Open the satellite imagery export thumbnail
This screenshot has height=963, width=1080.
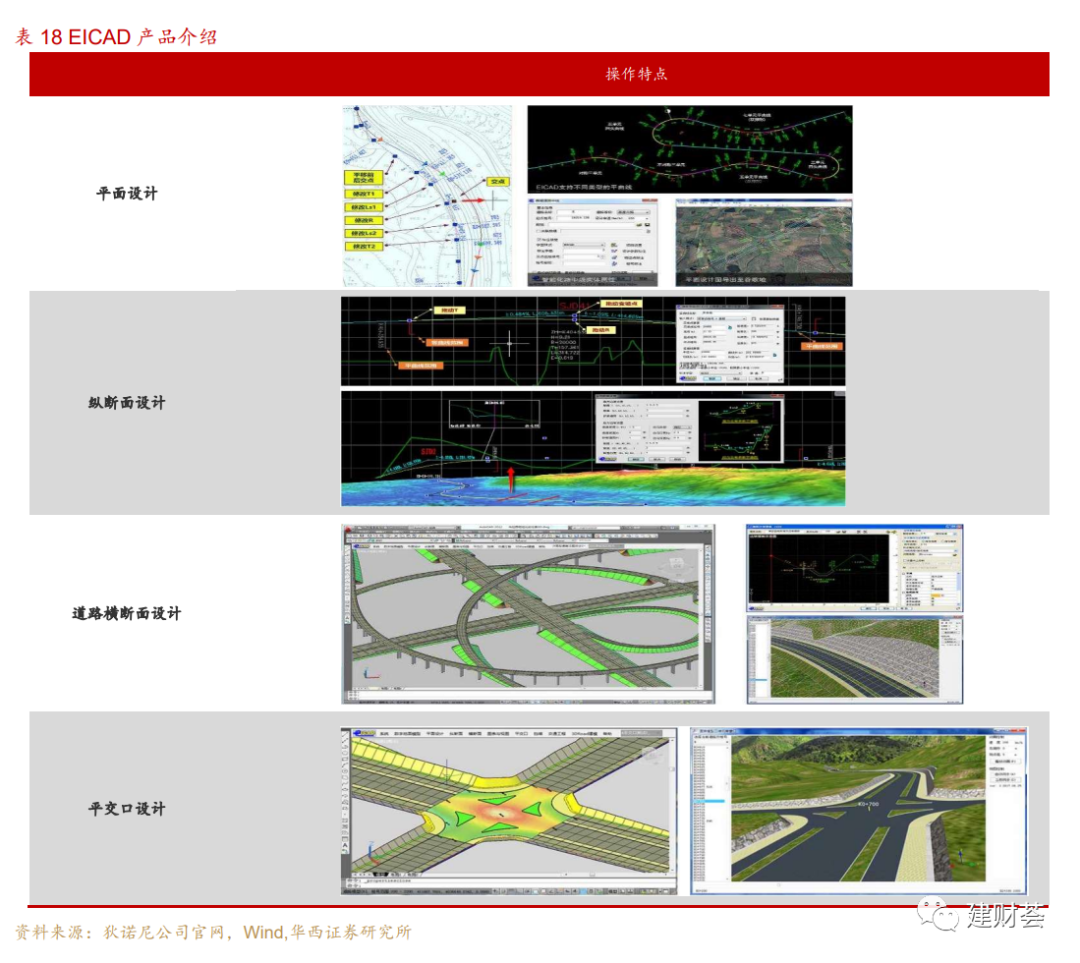click(764, 242)
